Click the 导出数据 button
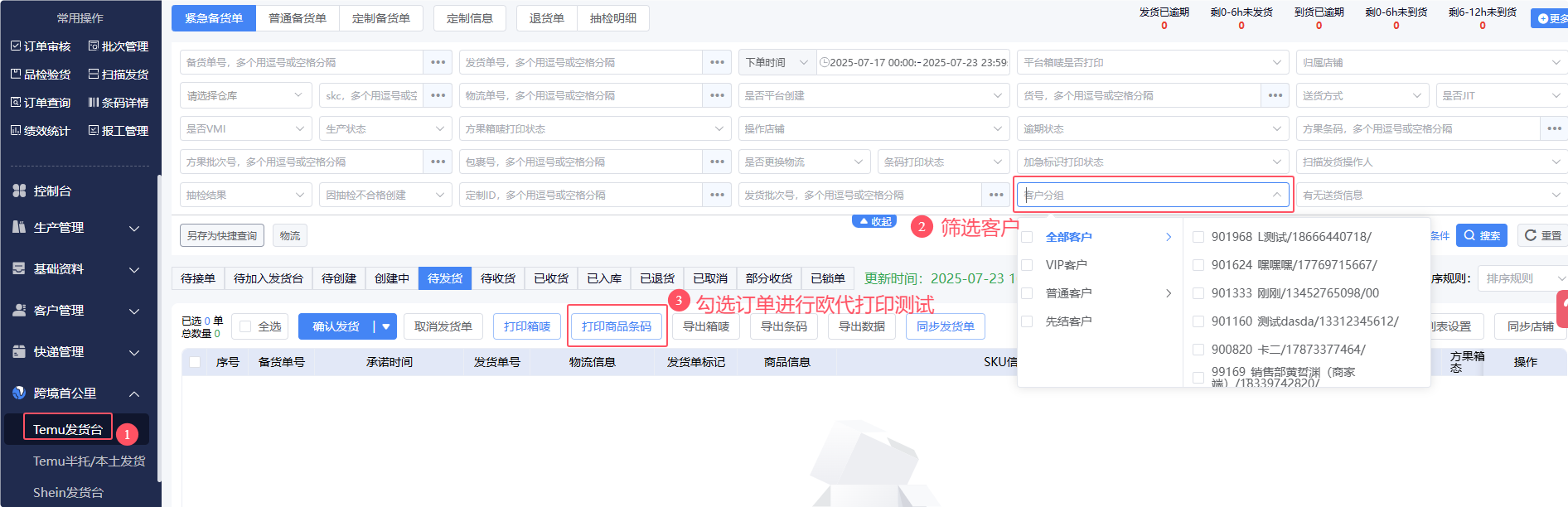 click(862, 326)
